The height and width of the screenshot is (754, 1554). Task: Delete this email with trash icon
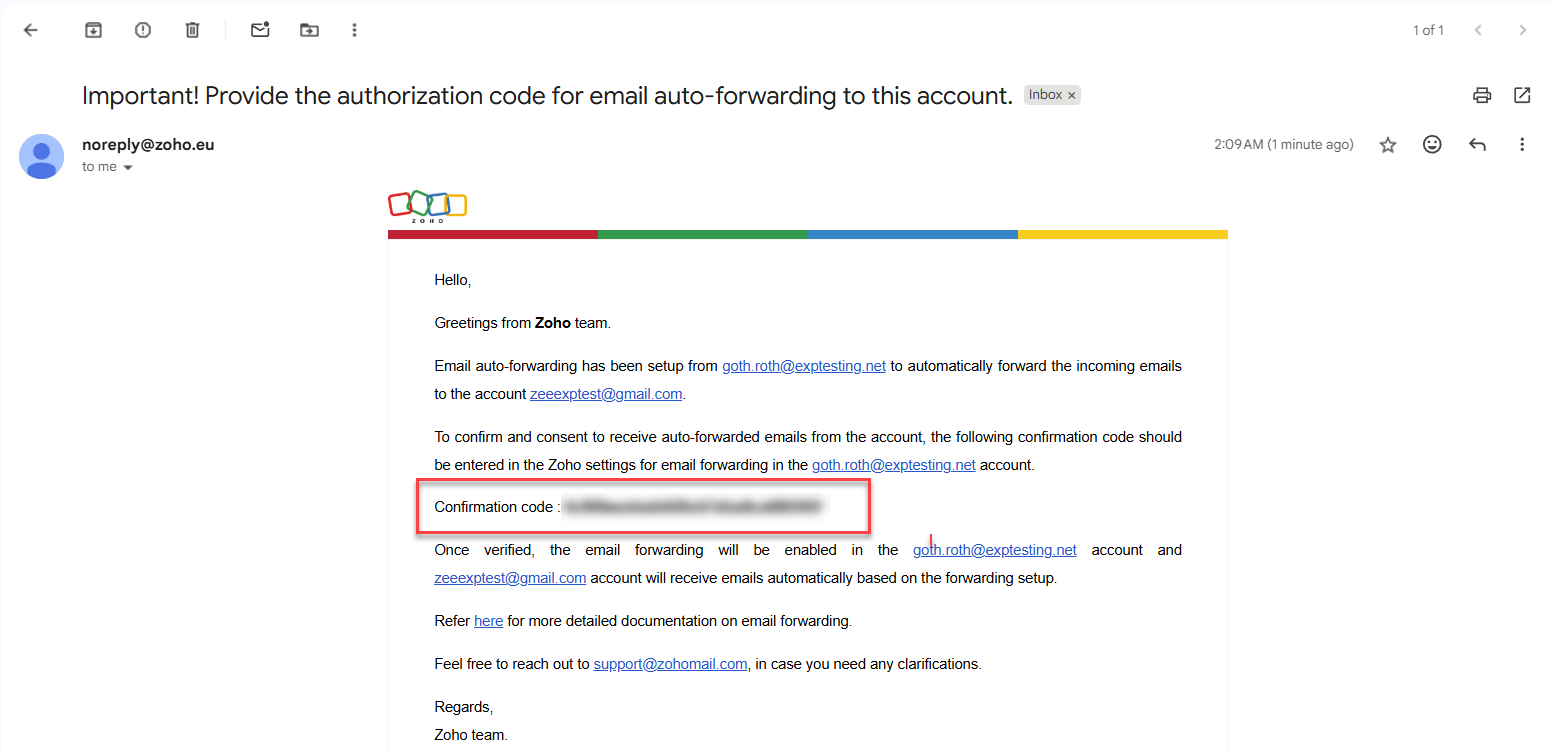tap(193, 30)
